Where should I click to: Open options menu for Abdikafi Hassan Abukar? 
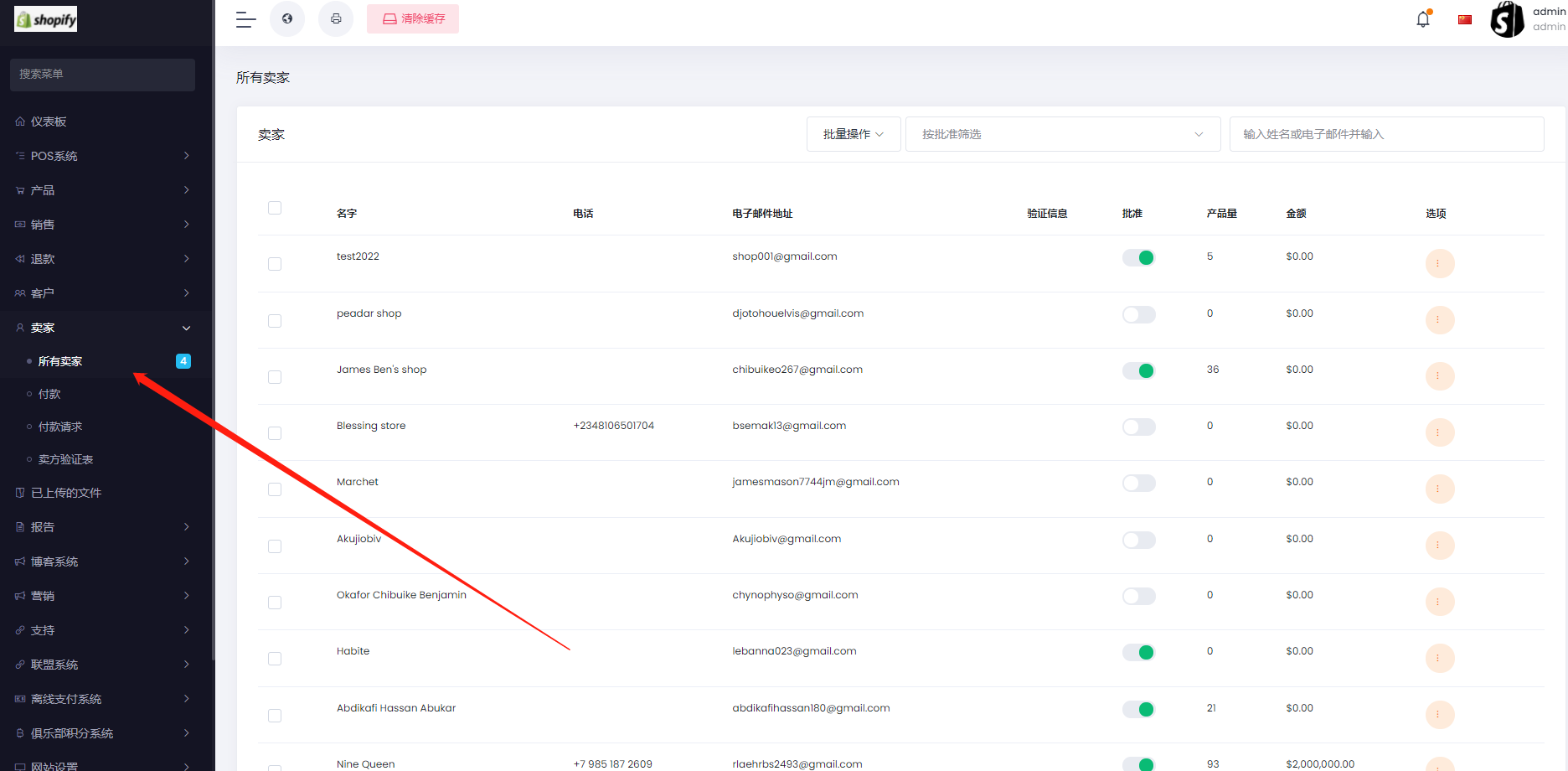(x=1440, y=715)
